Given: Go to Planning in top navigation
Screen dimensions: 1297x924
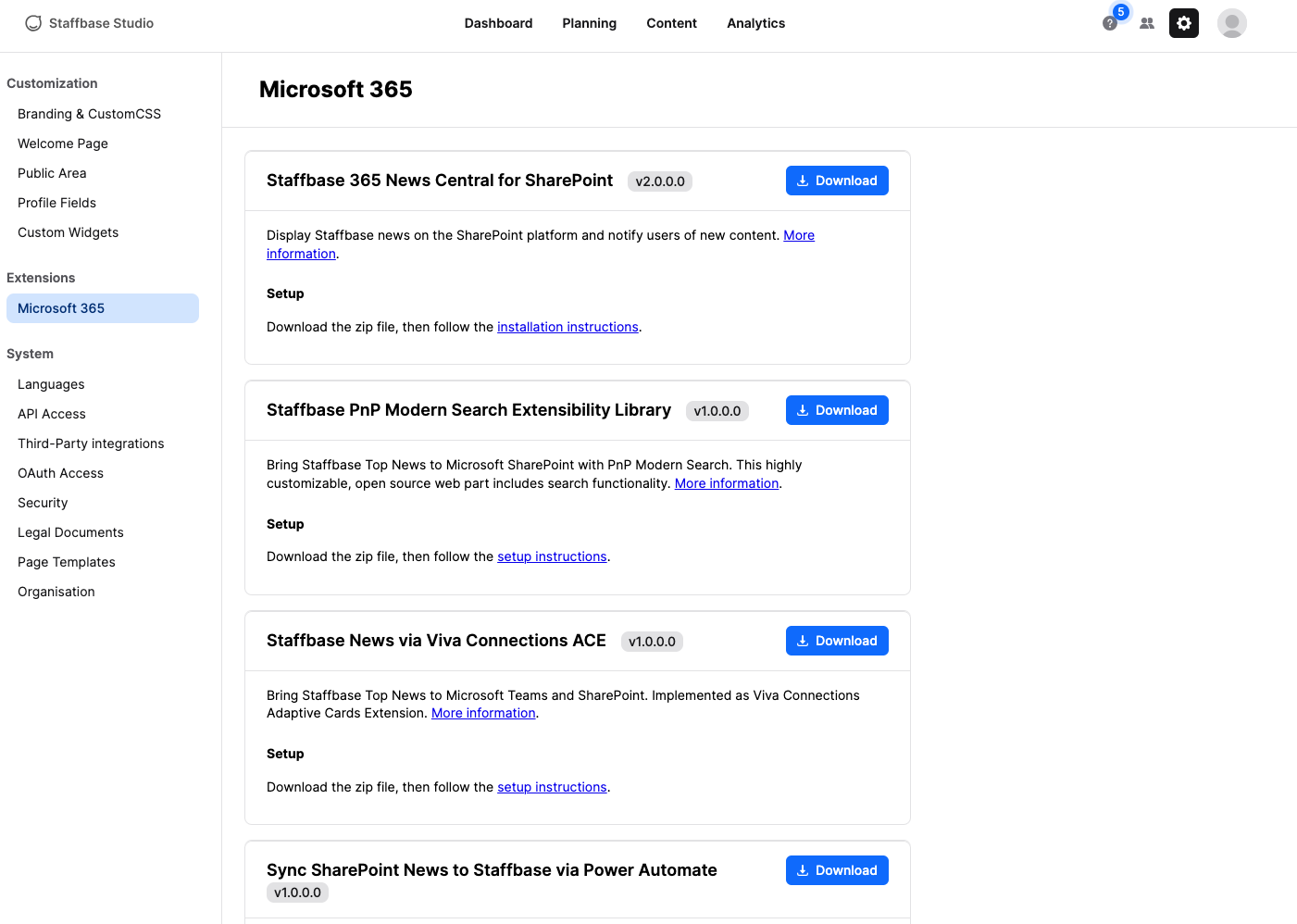Looking at the screenshot, I should click(x=590, y=23).
